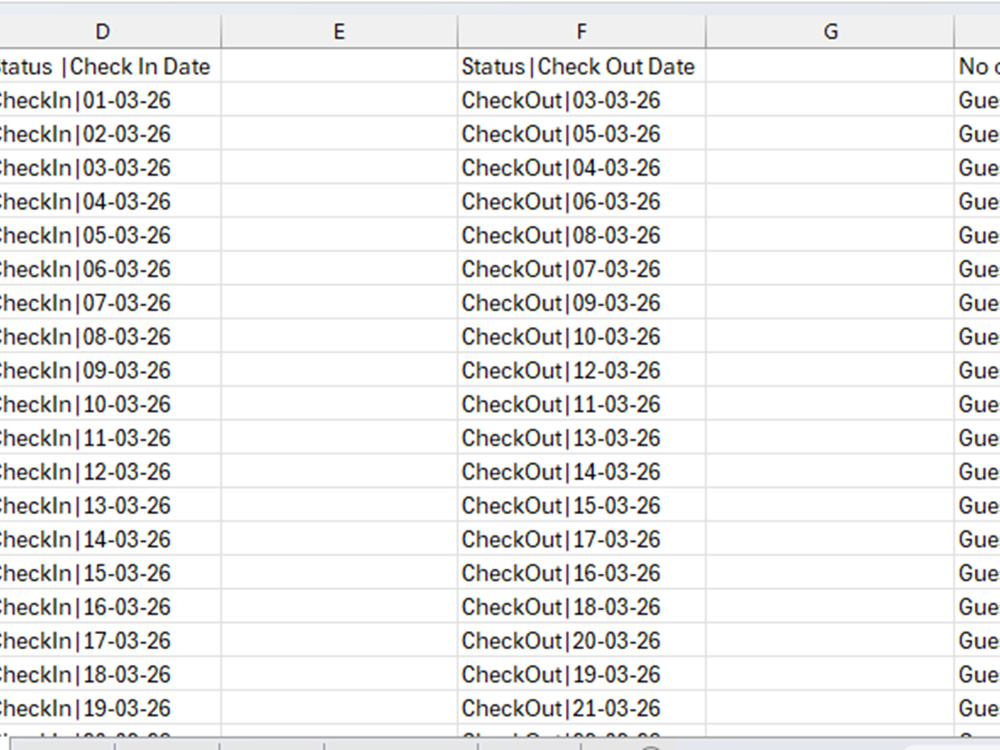The image size is (1000, 750).
Task: Select column F header
Action: click(582, 32)
